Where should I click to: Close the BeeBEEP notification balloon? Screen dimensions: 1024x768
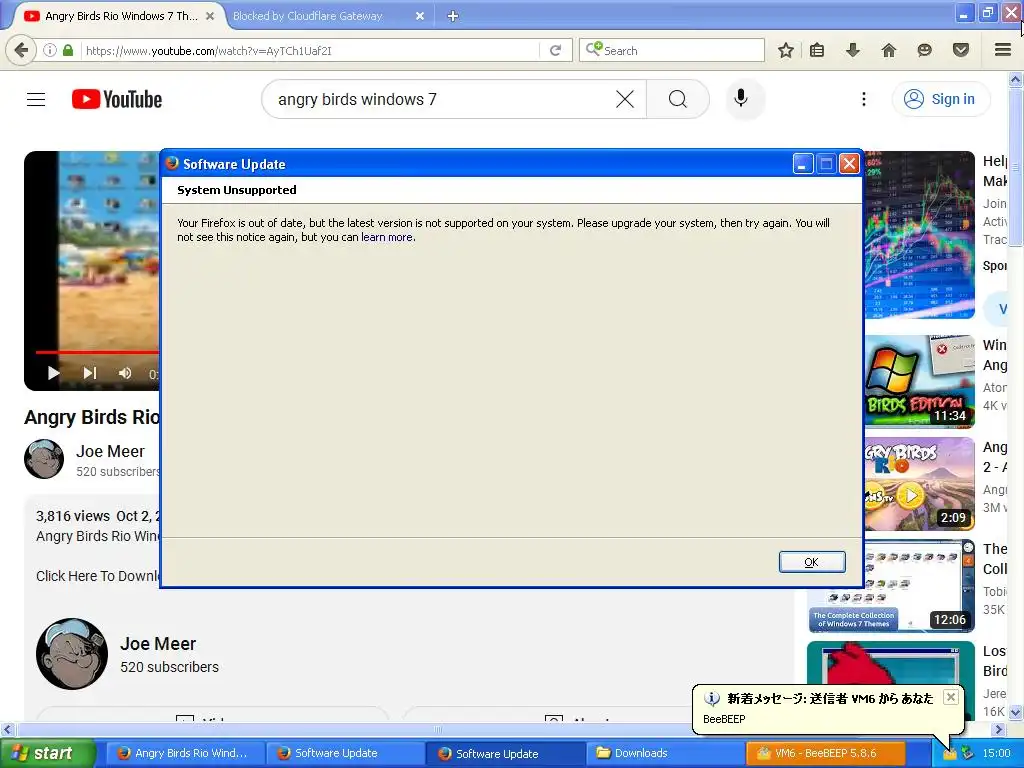[951, 697]
